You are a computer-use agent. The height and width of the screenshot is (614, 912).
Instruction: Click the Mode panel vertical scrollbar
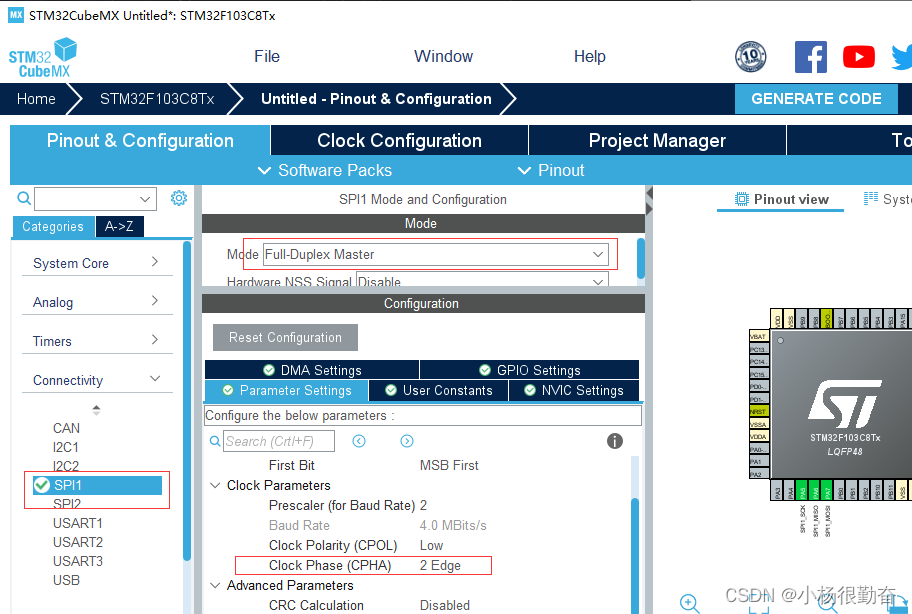pos(641,259)
